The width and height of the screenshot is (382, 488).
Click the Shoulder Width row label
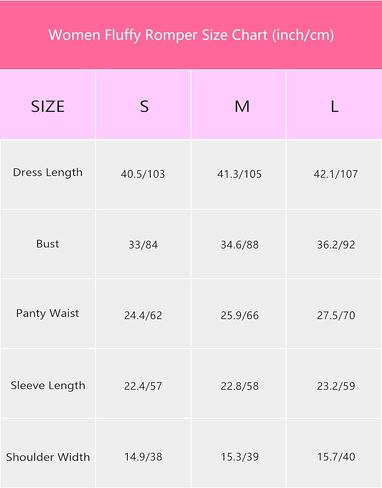tap(48, 457)
